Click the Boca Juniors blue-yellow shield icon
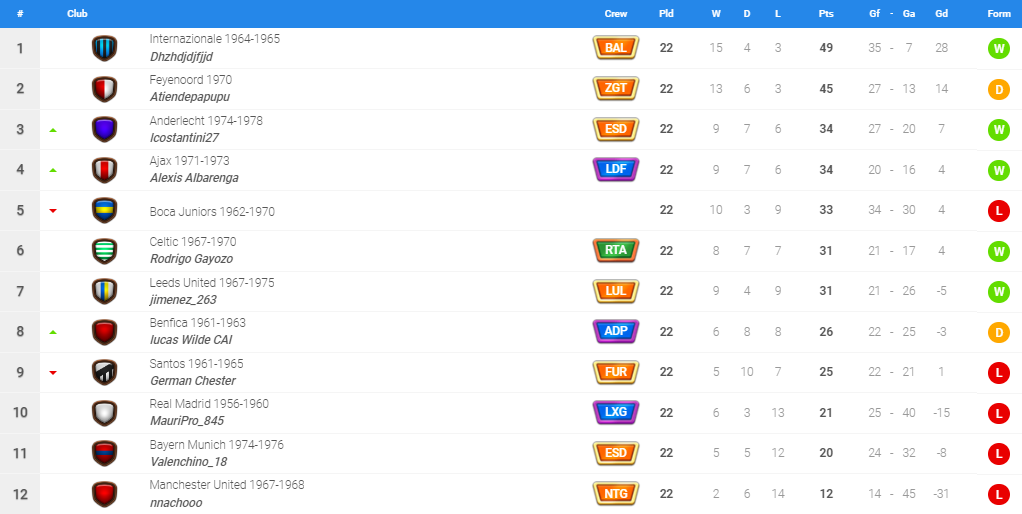The width and height of the screenshot is (1022, 514). [x=104, y=210]
